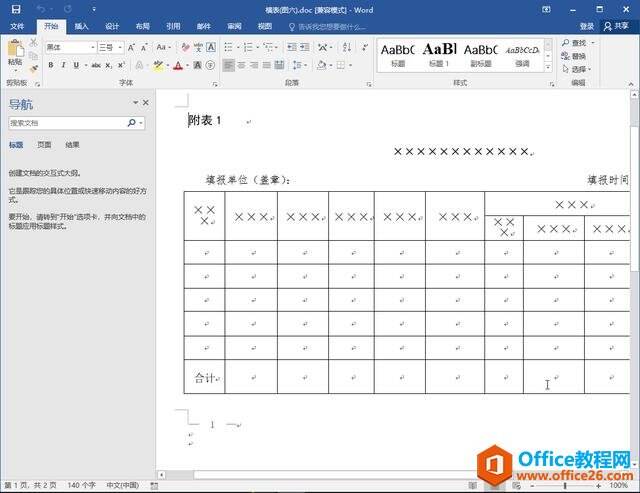Show paragraph marks icon
The height and width of the screenshot is (493, 640).
pos(365,47)
